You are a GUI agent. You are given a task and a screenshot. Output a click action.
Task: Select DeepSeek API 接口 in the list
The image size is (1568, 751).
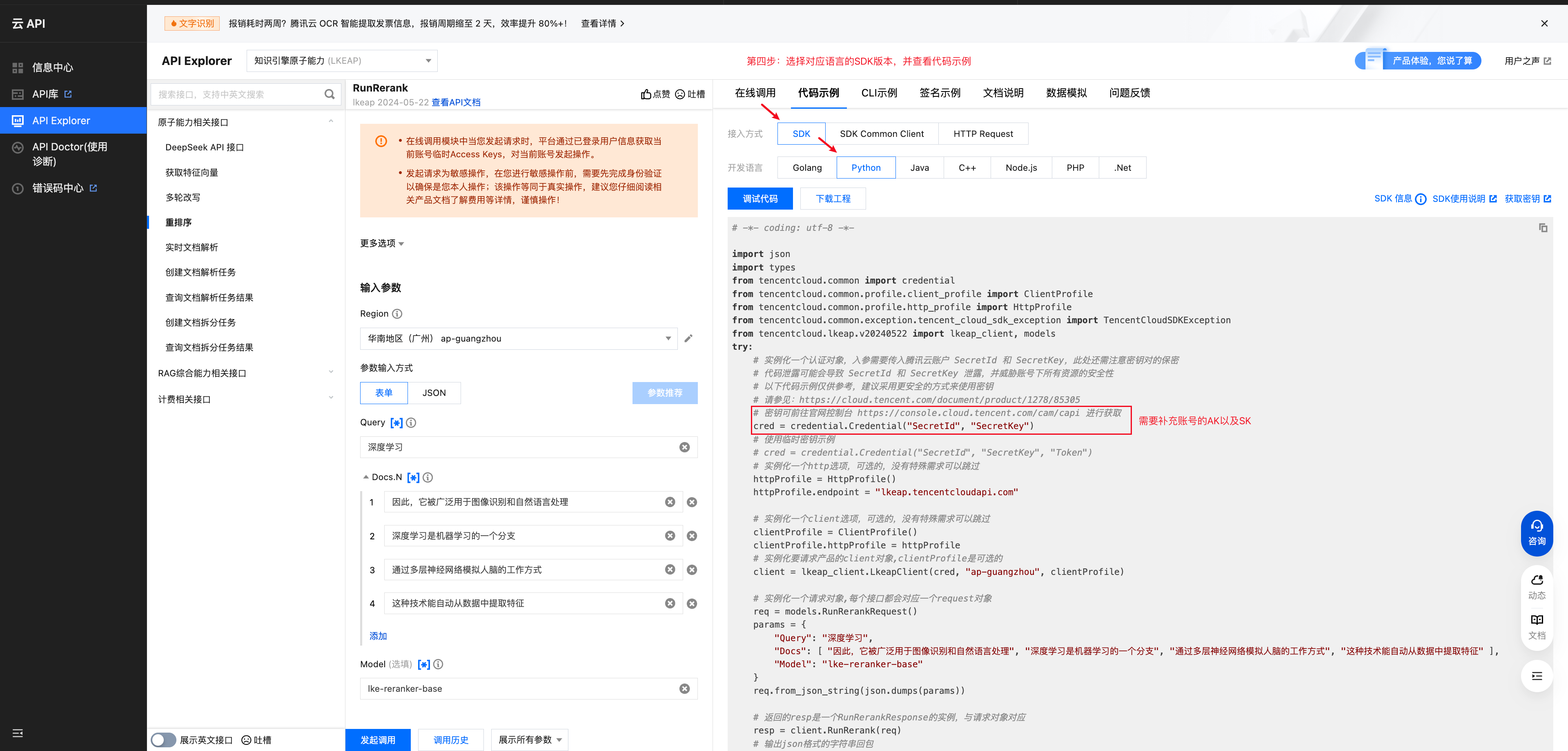click(x=204, y=148)
